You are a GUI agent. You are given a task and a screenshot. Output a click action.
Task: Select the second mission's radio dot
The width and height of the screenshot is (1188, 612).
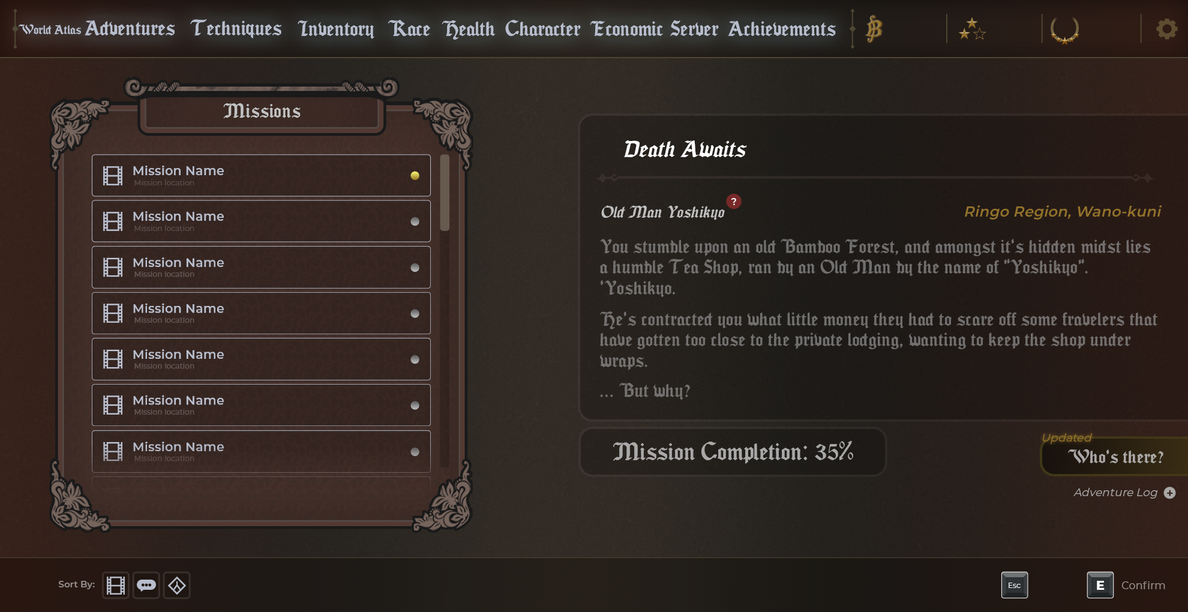[415, 222]
